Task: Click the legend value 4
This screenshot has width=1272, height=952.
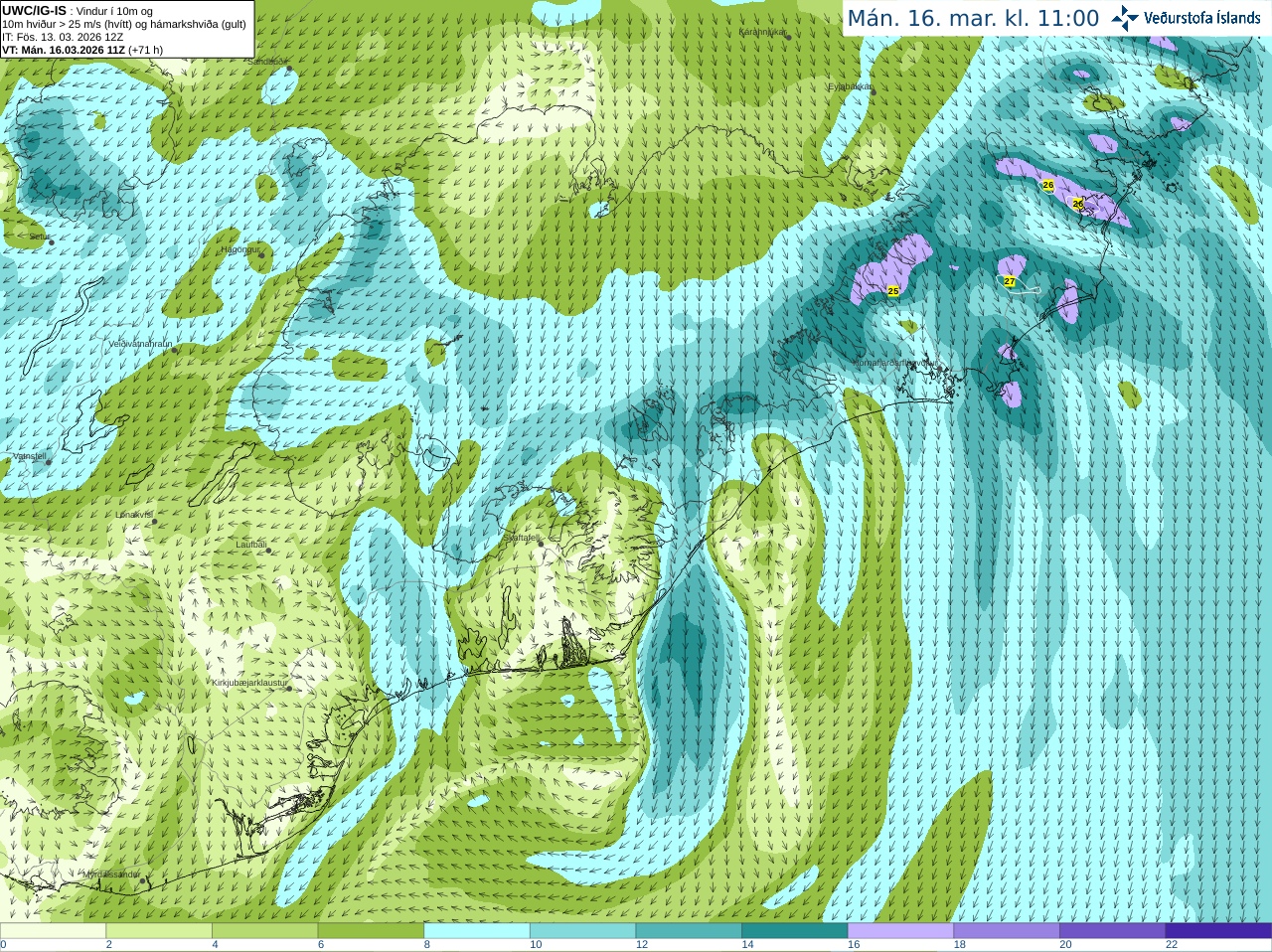Action: [x=215, y=945]
